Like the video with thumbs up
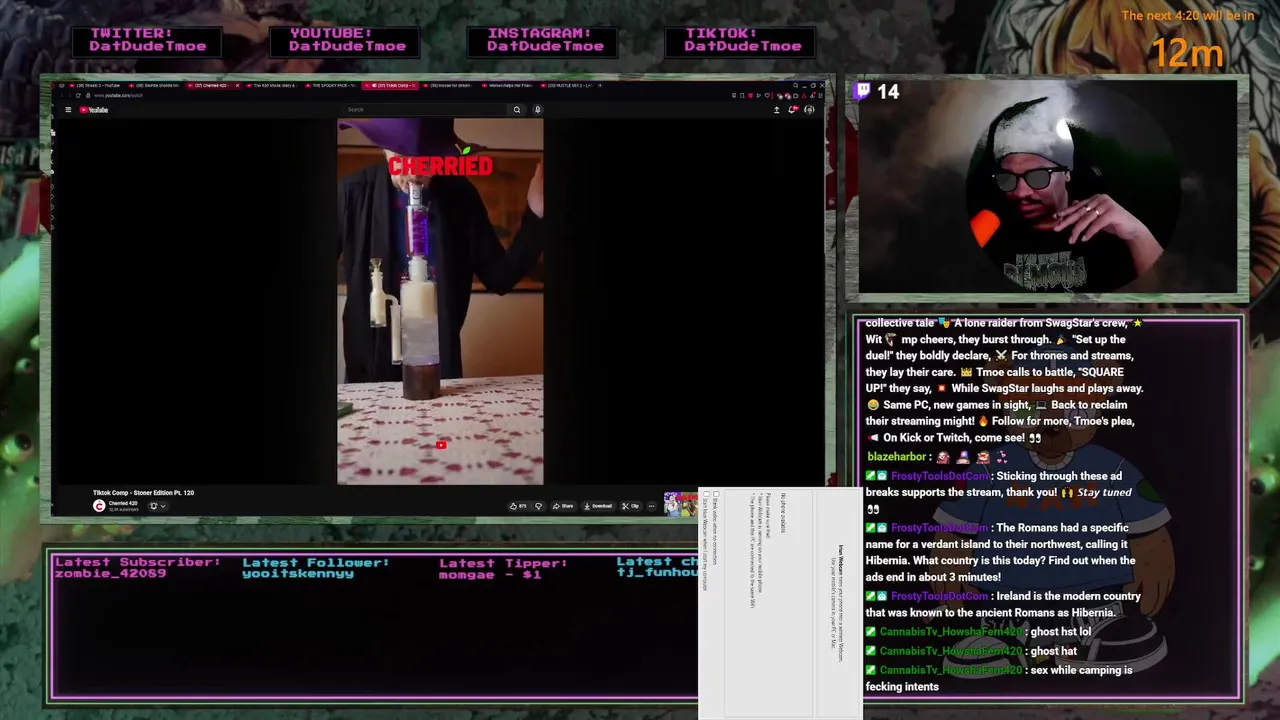 [518, 506]
